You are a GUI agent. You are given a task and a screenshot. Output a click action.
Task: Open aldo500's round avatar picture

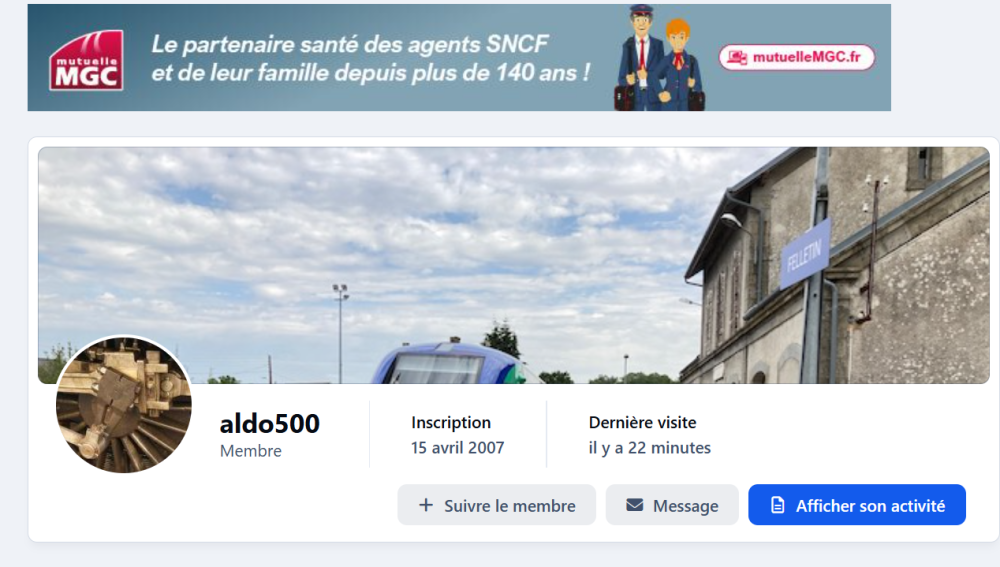(124, 404)
